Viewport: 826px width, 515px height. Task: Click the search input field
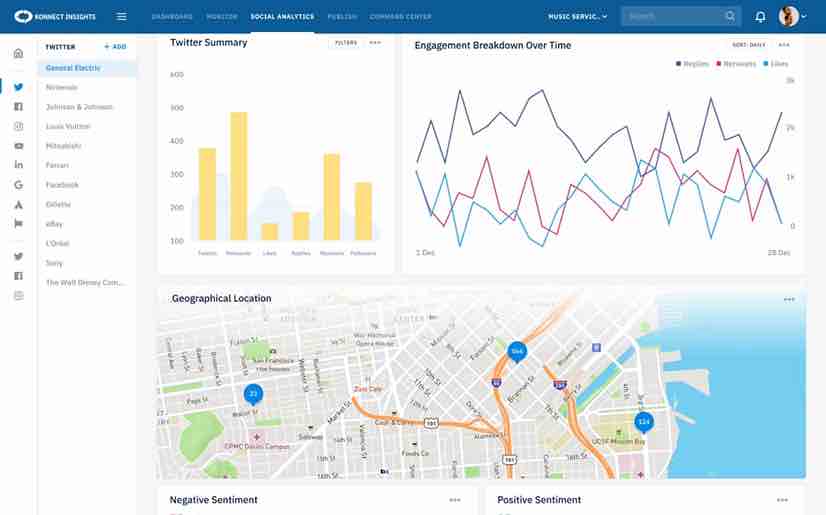click(x=681, y=16)
